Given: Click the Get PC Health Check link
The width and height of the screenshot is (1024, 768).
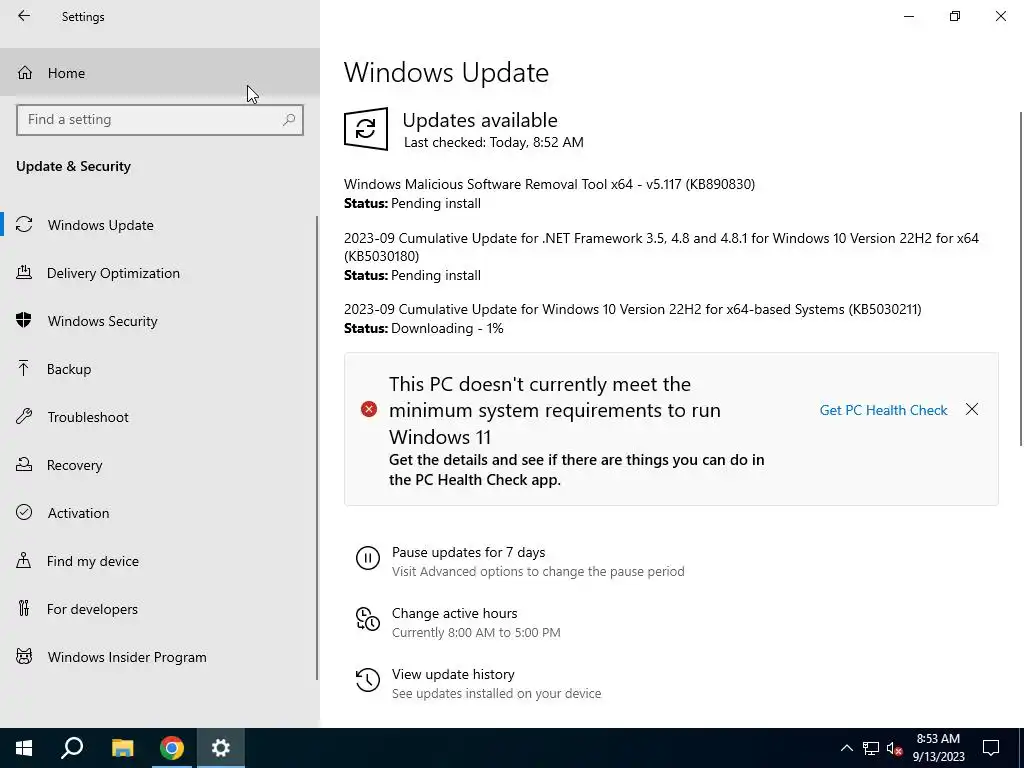Looking at the screenshot, I should click(883, 409).
